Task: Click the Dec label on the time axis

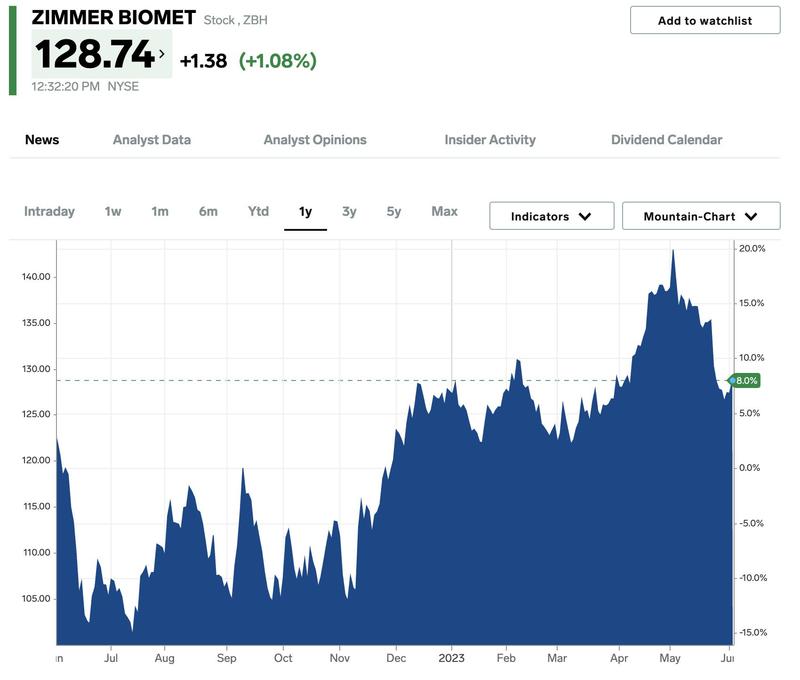Action: point(396,658)
